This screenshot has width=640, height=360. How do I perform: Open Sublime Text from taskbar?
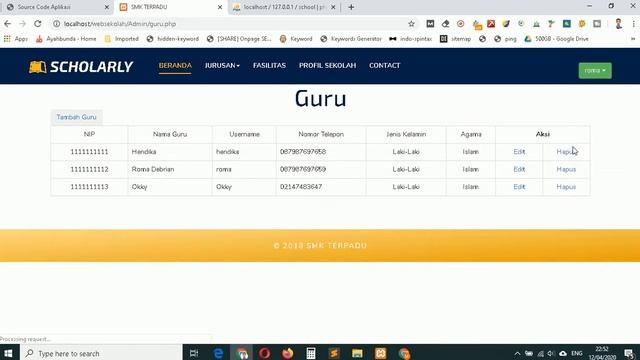pos(334,353)
